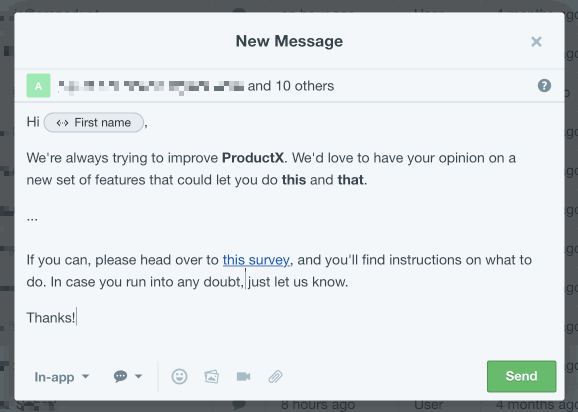578x412 pixels.
Task: Click the 'and 10 others' recipients text
Action: click(x=291, y=86)
